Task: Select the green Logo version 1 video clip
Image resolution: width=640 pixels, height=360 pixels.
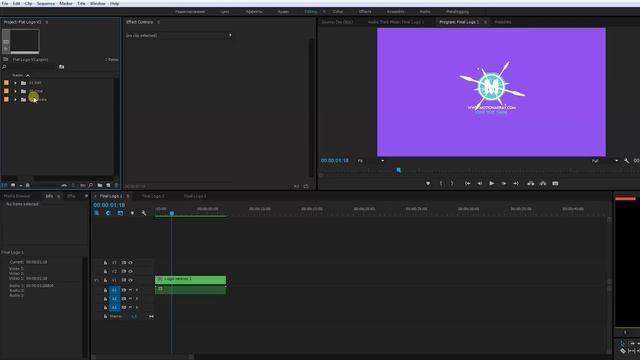Action: pos(190,280)
